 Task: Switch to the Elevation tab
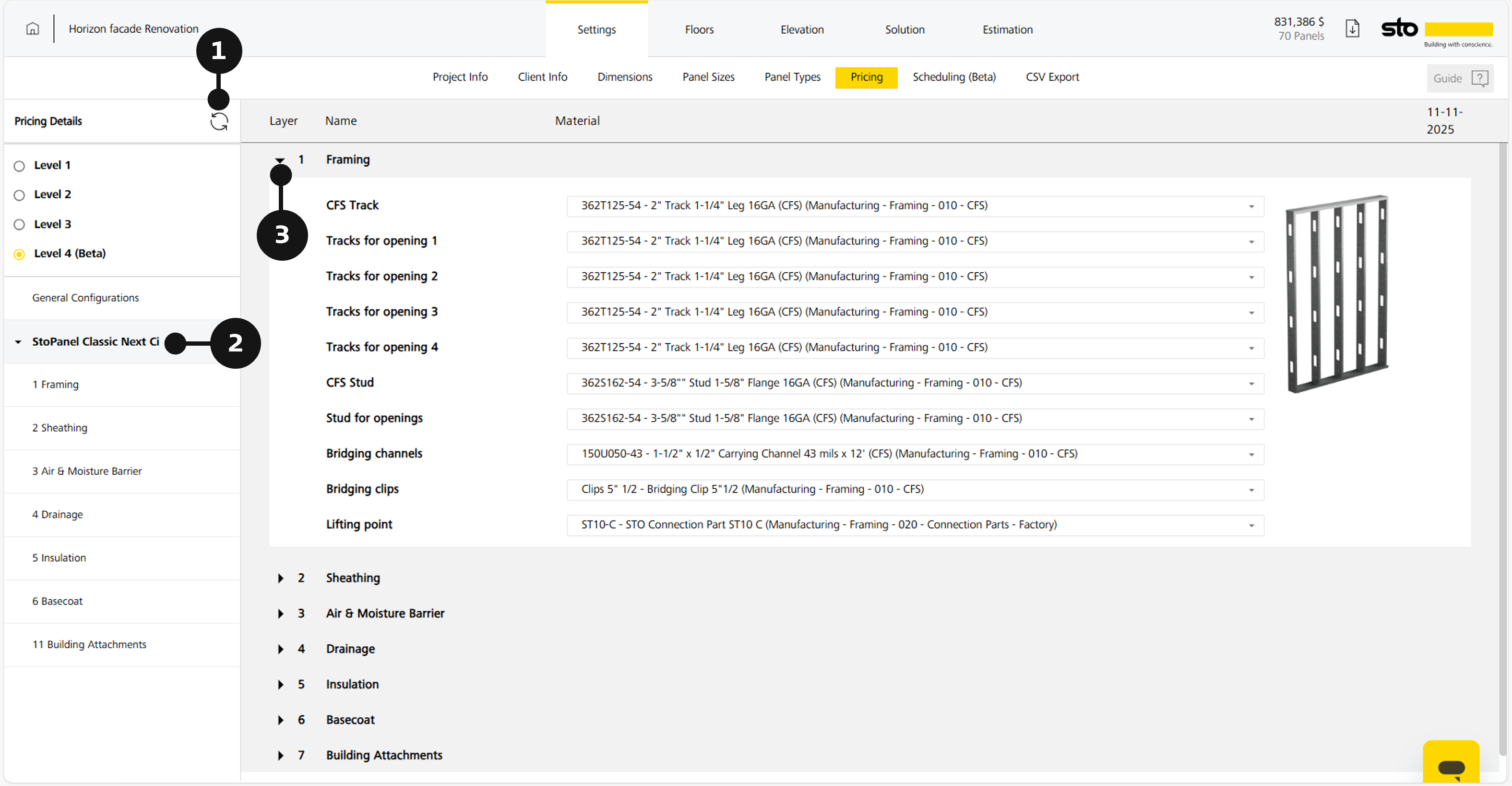(x=802, y=29)
